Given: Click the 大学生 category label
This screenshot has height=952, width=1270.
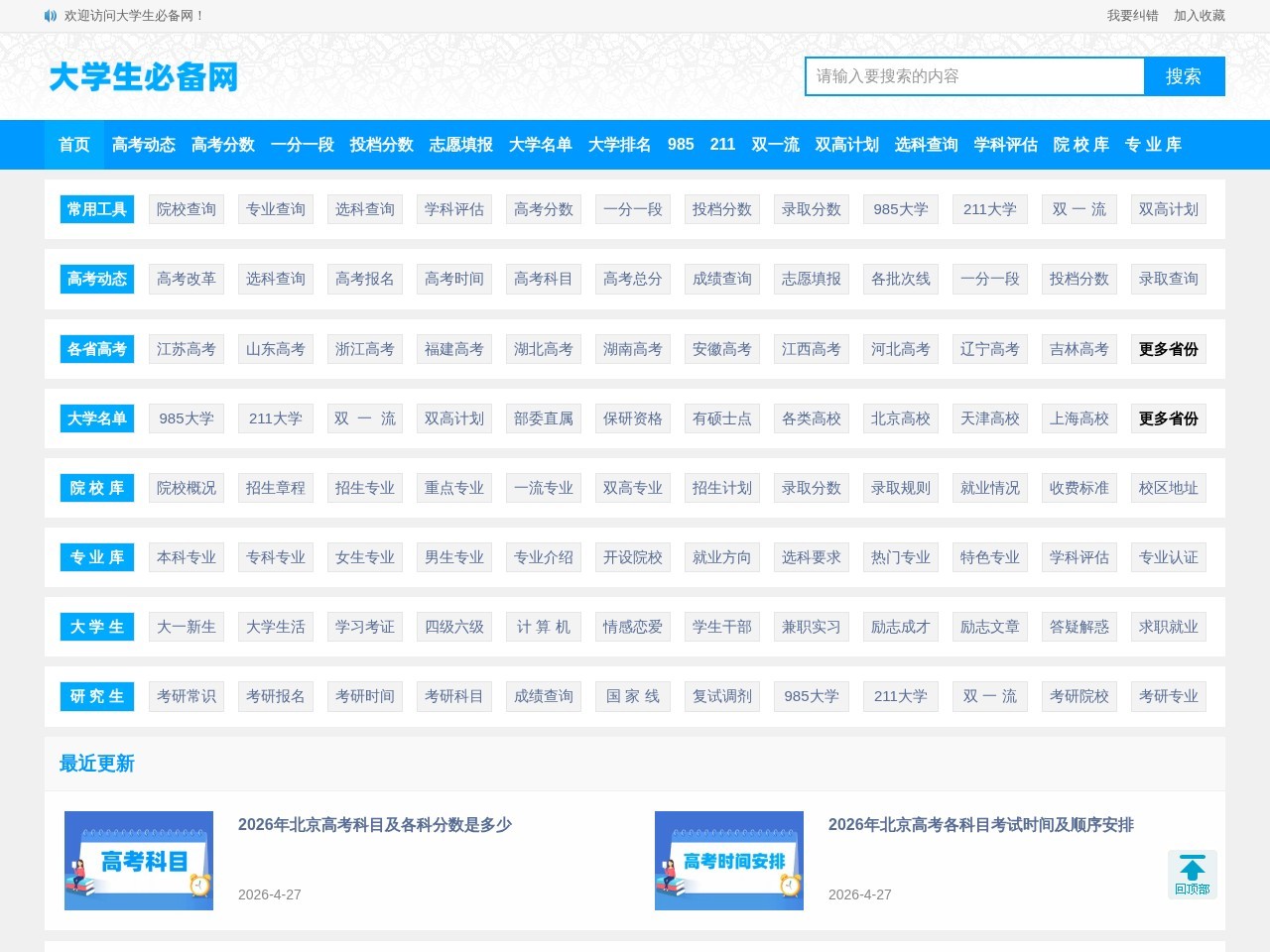Looking at the screenshot, I should click(x=97, y=627).
